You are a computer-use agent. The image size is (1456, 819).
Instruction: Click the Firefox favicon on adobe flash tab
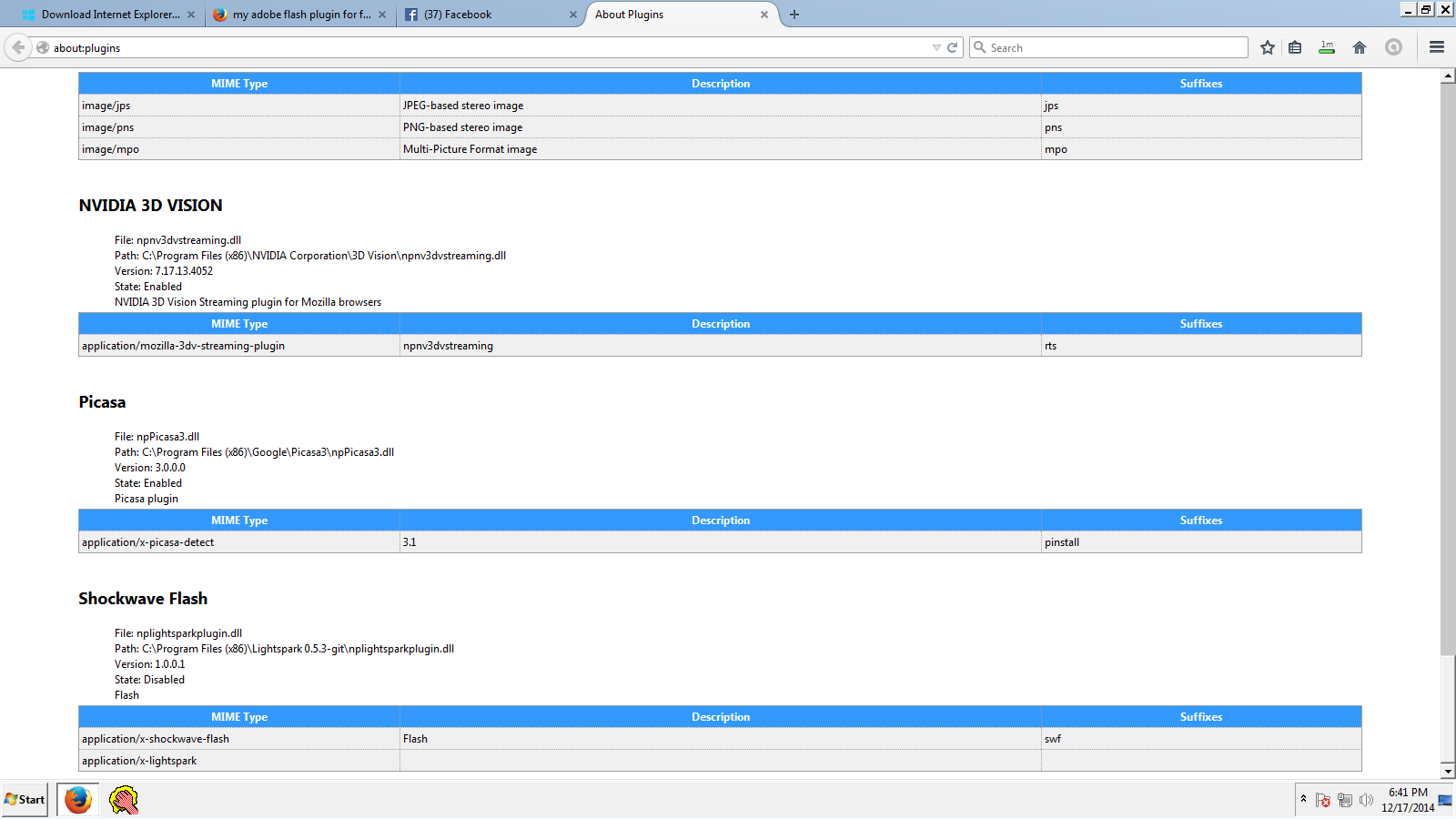click(x=220, y=15)
